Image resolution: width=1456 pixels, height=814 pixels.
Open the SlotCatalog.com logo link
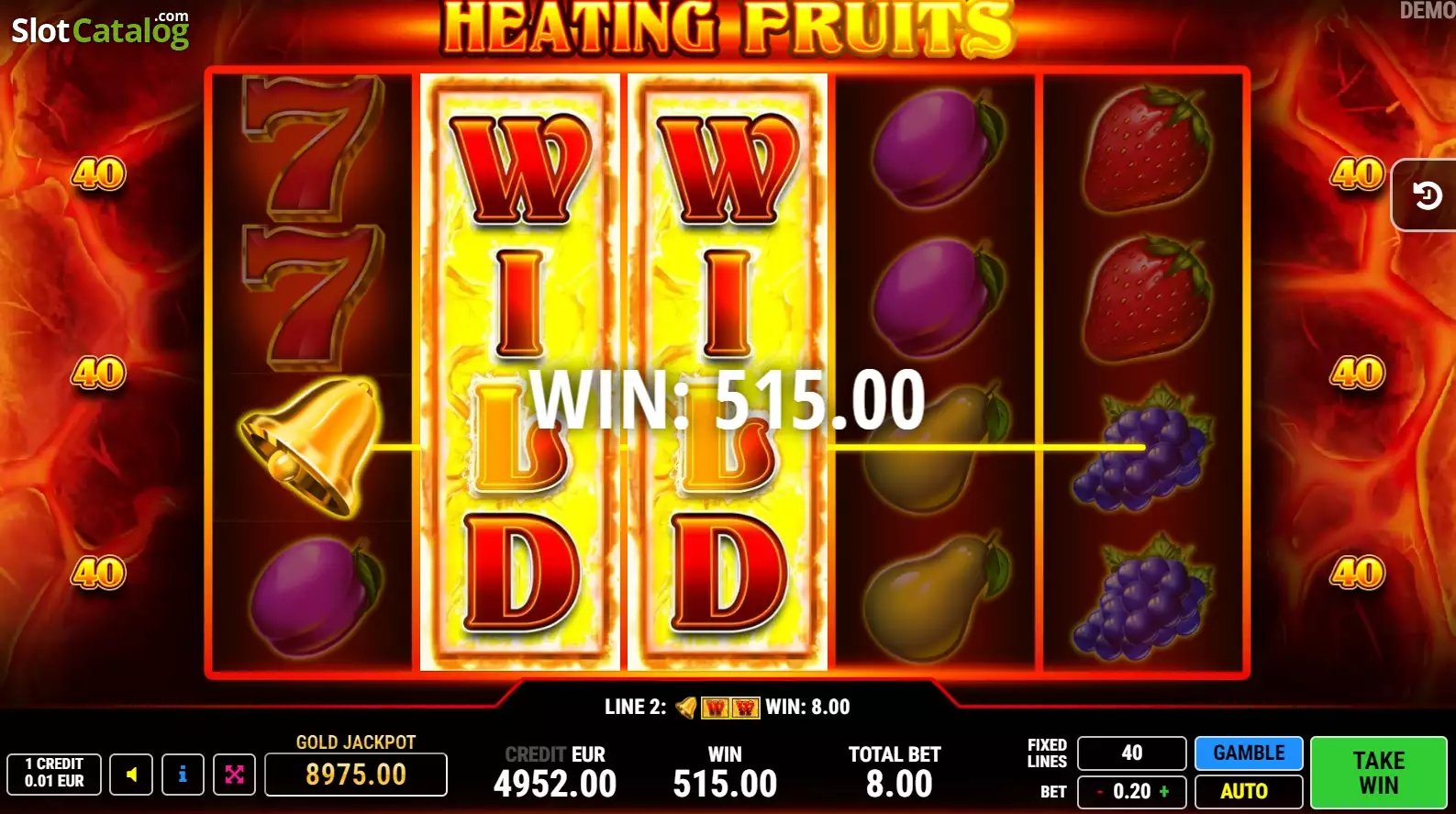pyautogui.click(x=100, y=28)
